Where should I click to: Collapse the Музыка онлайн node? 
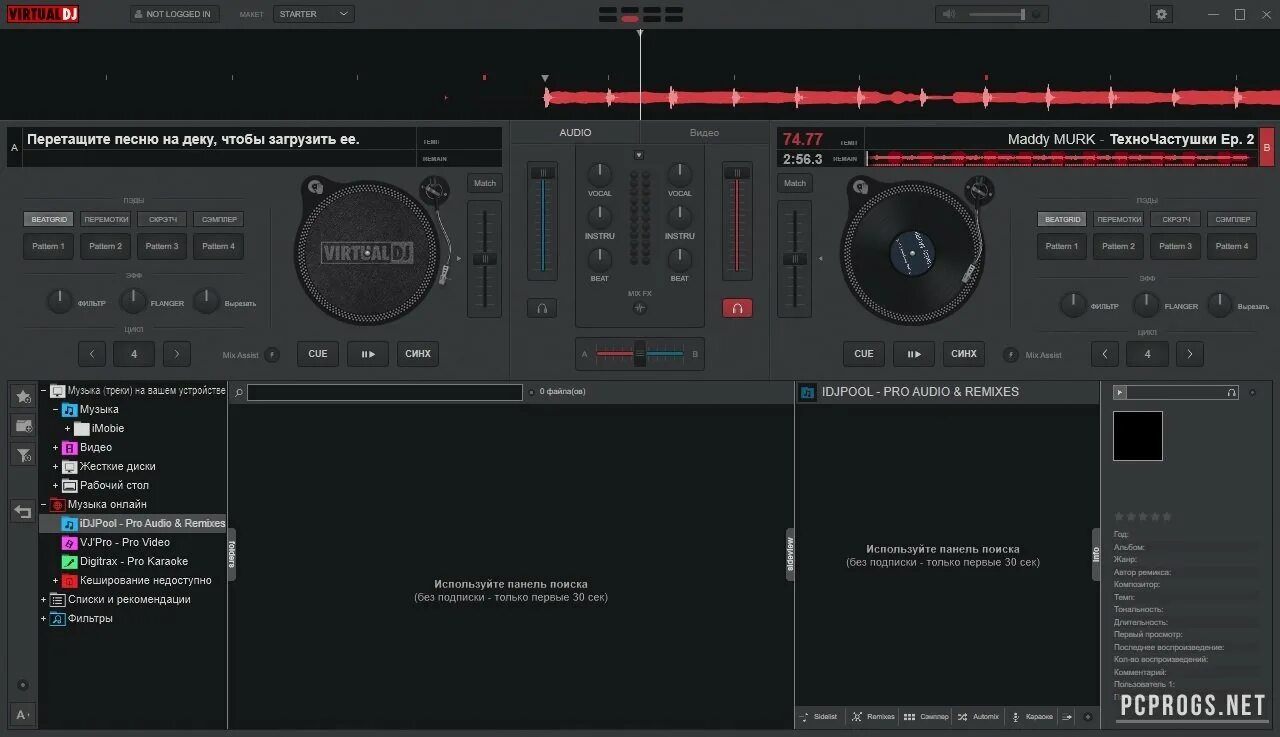pos(44,505)
